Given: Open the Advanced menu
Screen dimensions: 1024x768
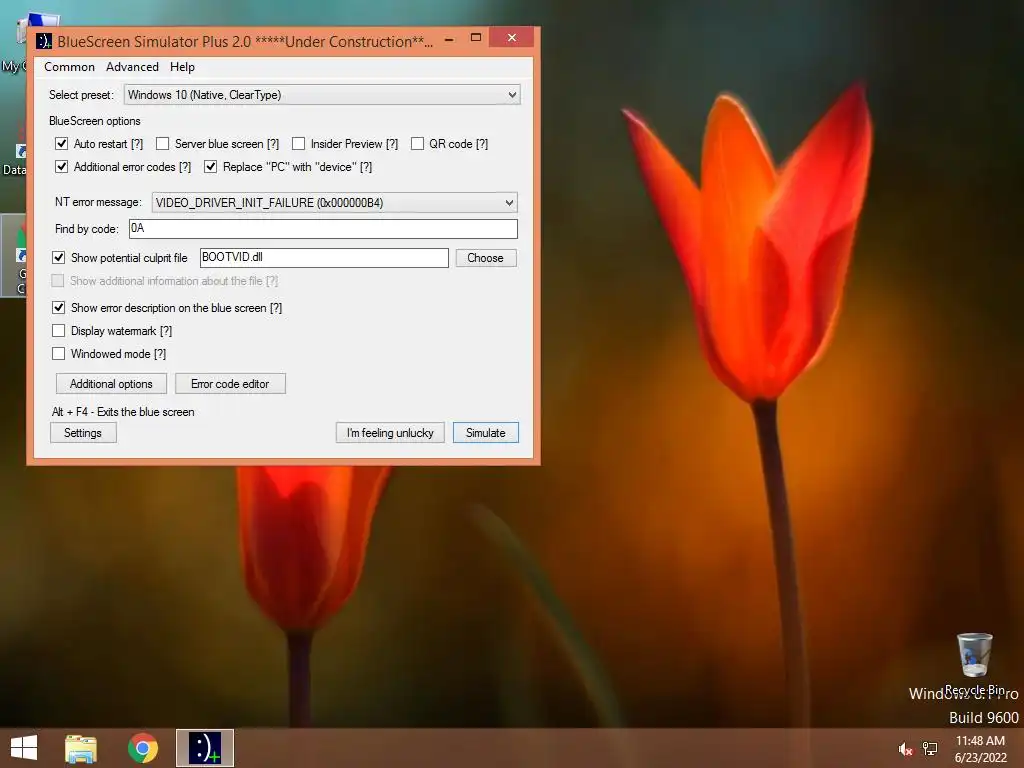Looking at the screenshot, I should 132,67.
